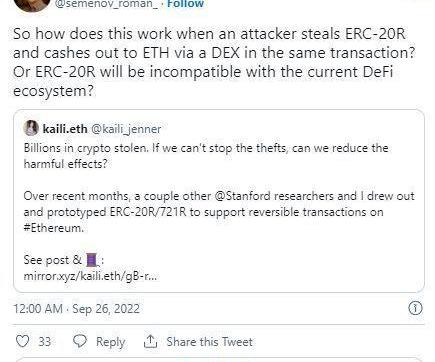The image size is (435, 362).
Task: Click the @kaili_jenner handle
Action: click(126, 129)
